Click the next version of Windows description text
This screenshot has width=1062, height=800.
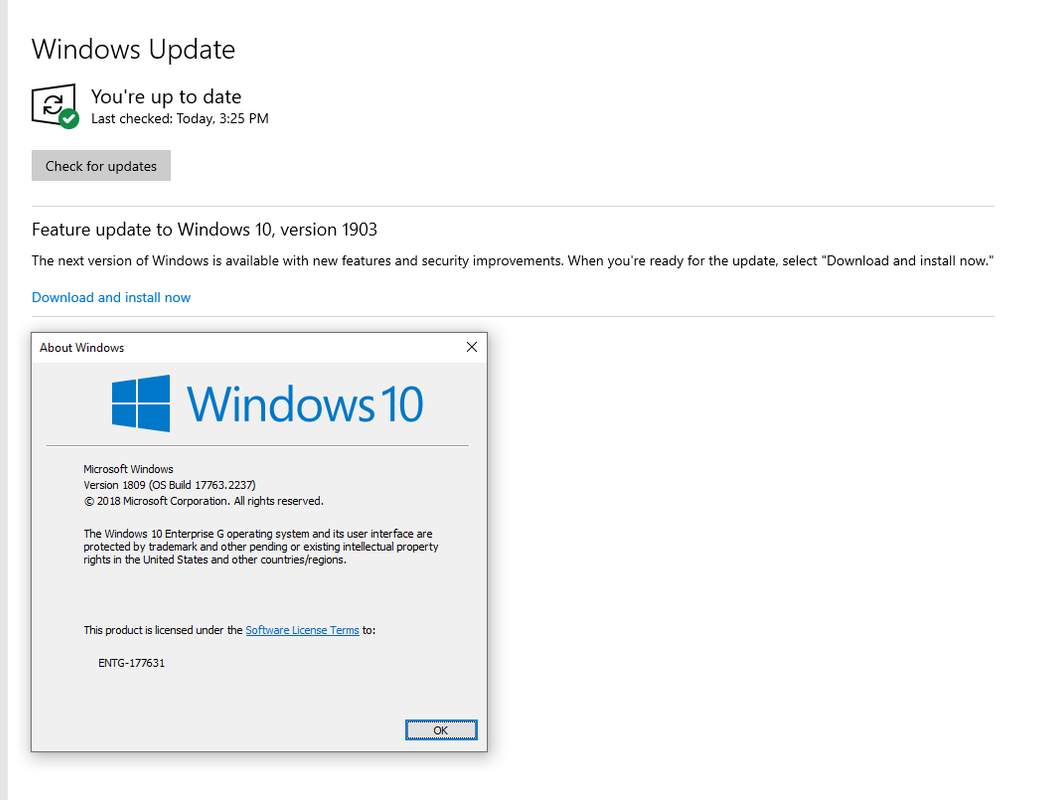[x=513, y=261]
